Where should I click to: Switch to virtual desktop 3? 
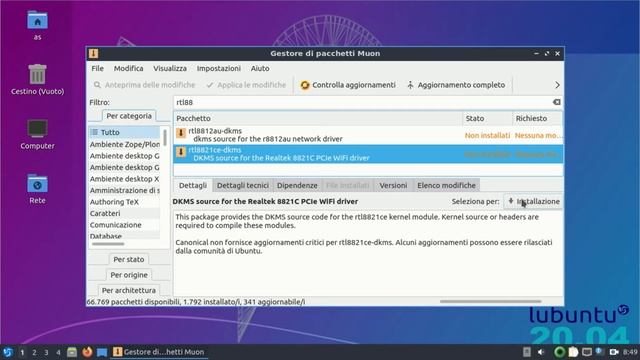[x=46, y=352]
